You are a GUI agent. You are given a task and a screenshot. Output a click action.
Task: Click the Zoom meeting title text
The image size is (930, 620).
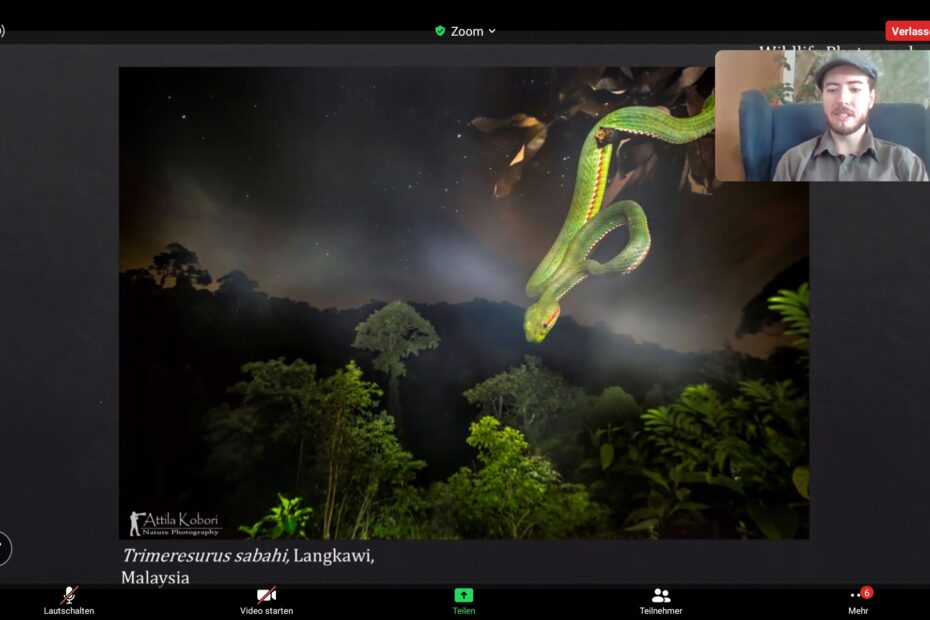(x=467, y=31)
